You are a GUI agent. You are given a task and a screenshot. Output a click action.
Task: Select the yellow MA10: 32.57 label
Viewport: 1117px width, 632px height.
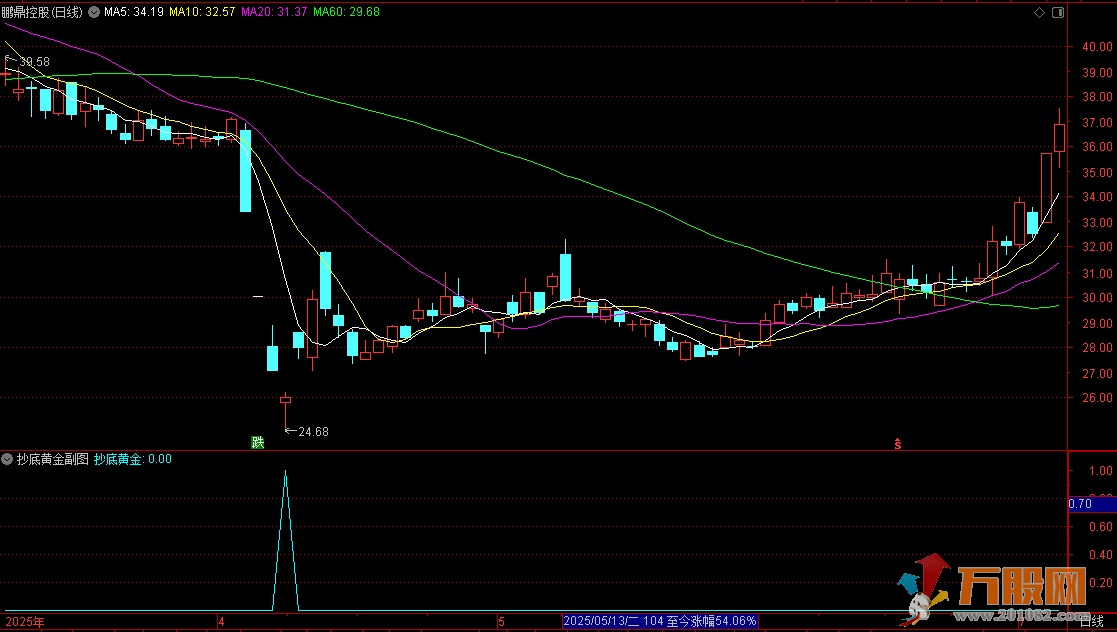pos(202,12)
